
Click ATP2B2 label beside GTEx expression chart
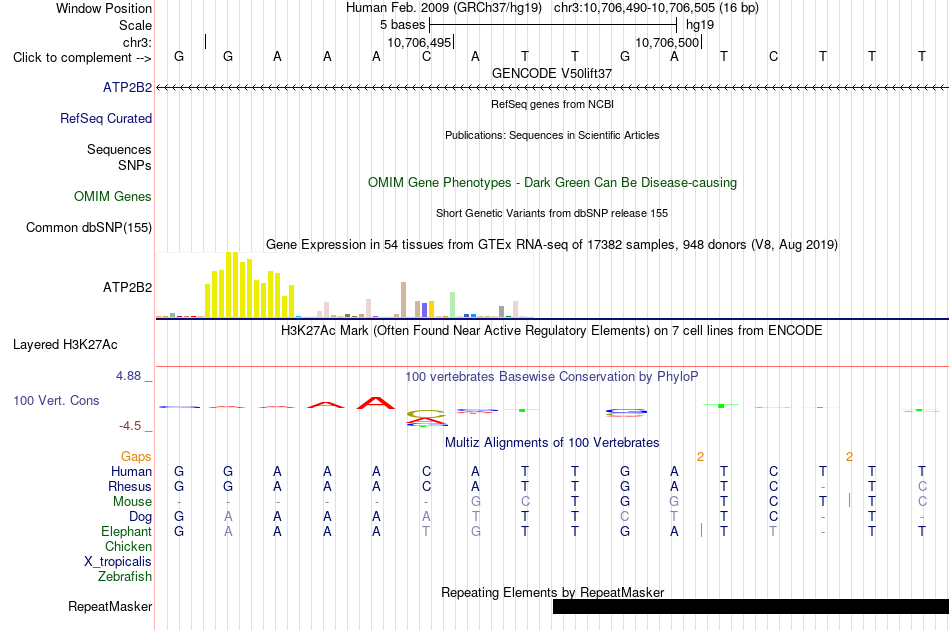coord(127,287)
